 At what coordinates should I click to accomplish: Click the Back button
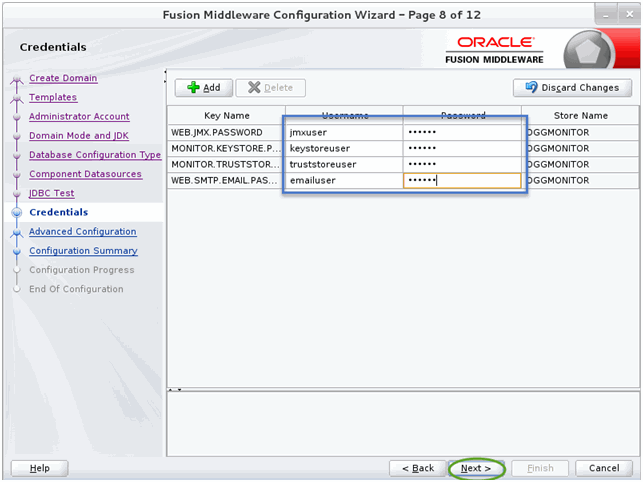(x=417, y=468)
